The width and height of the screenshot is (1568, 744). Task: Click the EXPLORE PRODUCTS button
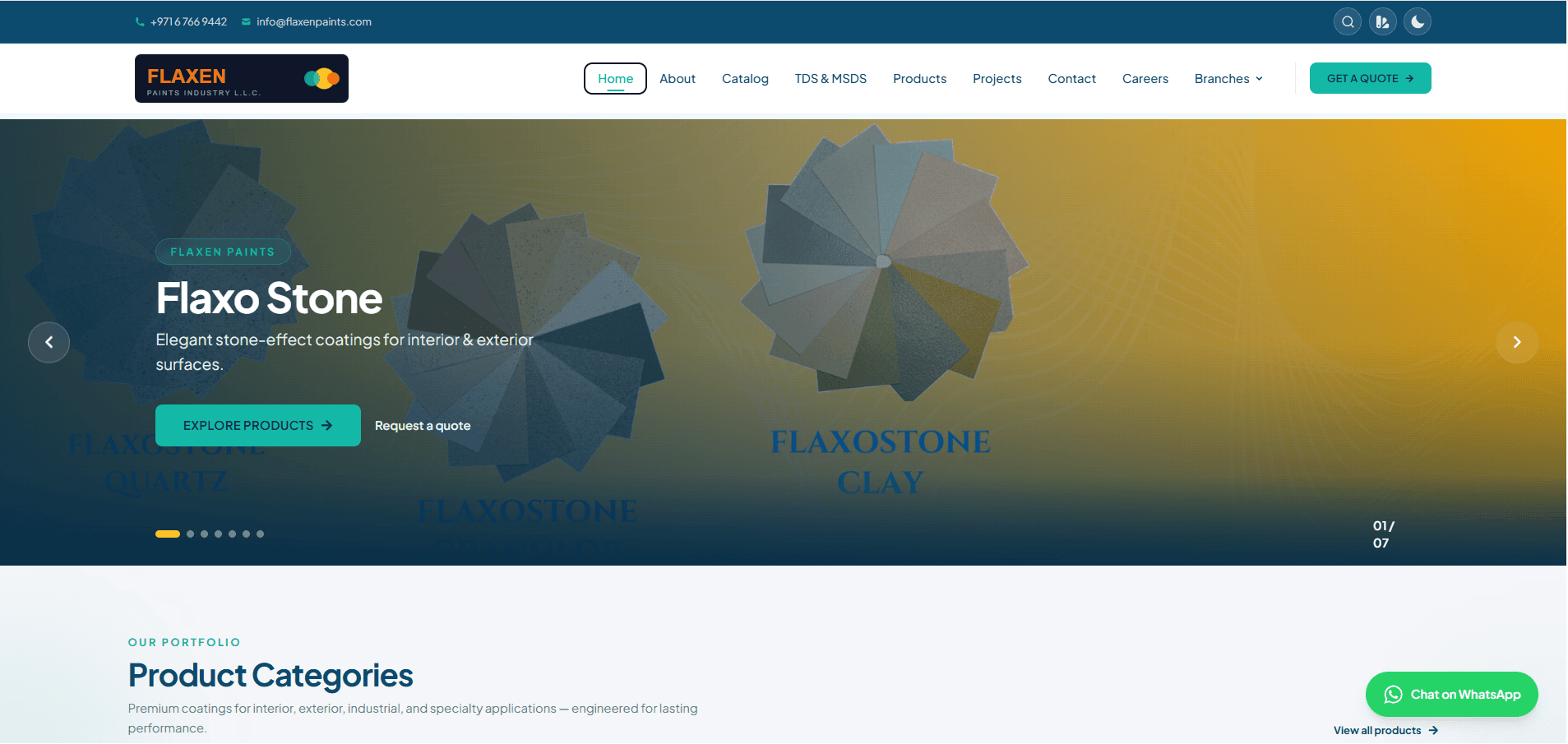click(258, 426)
